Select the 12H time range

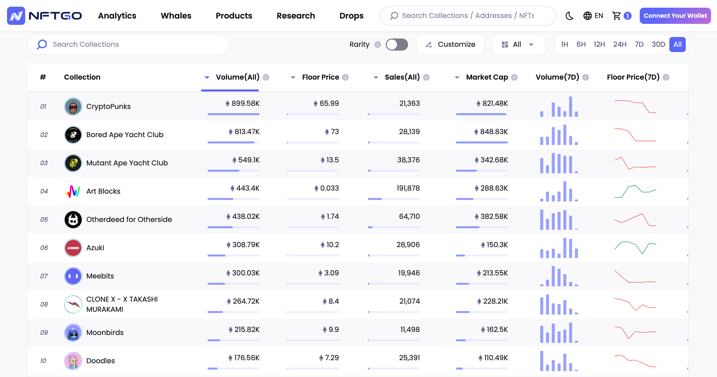599,44
